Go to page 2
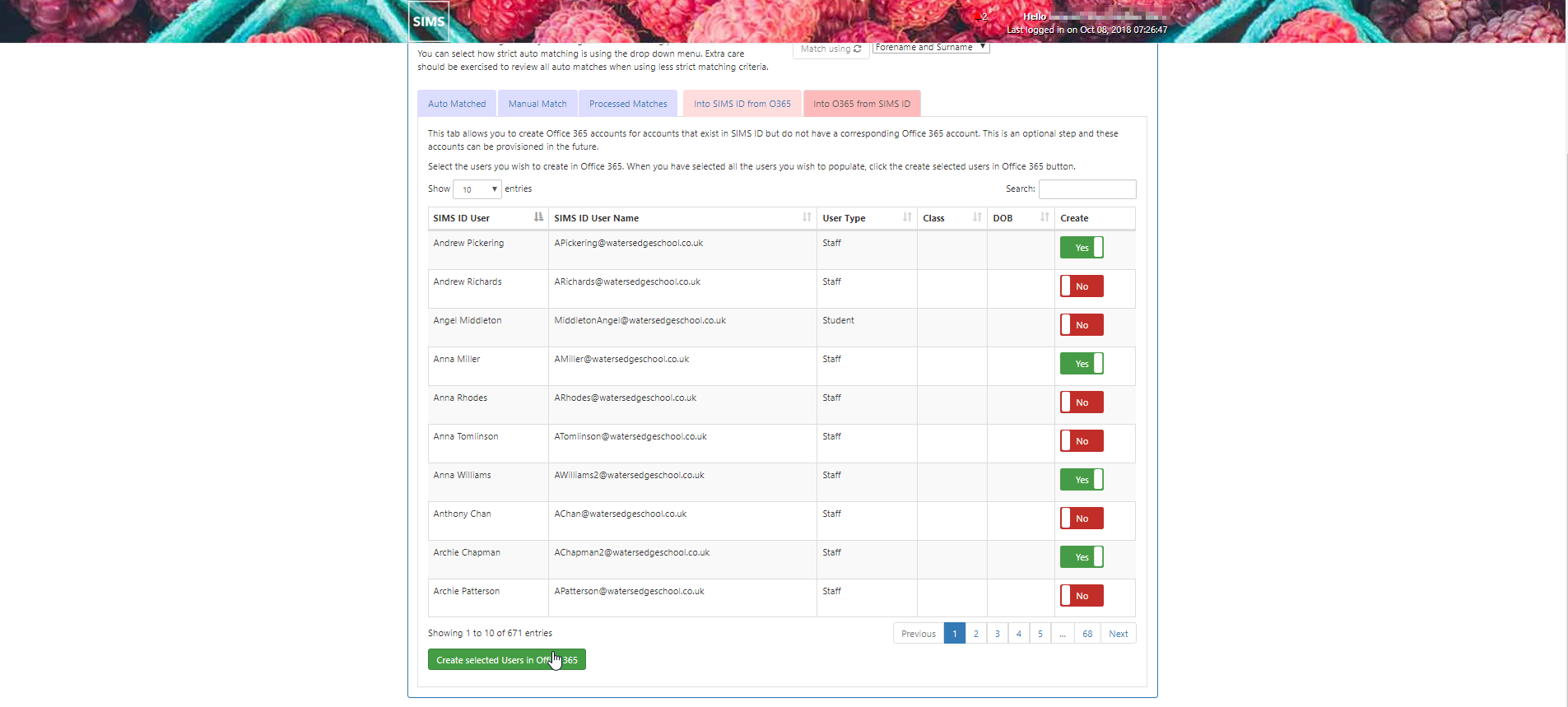The height and width of the screenshot is (707, 1568). coord(976,634)
